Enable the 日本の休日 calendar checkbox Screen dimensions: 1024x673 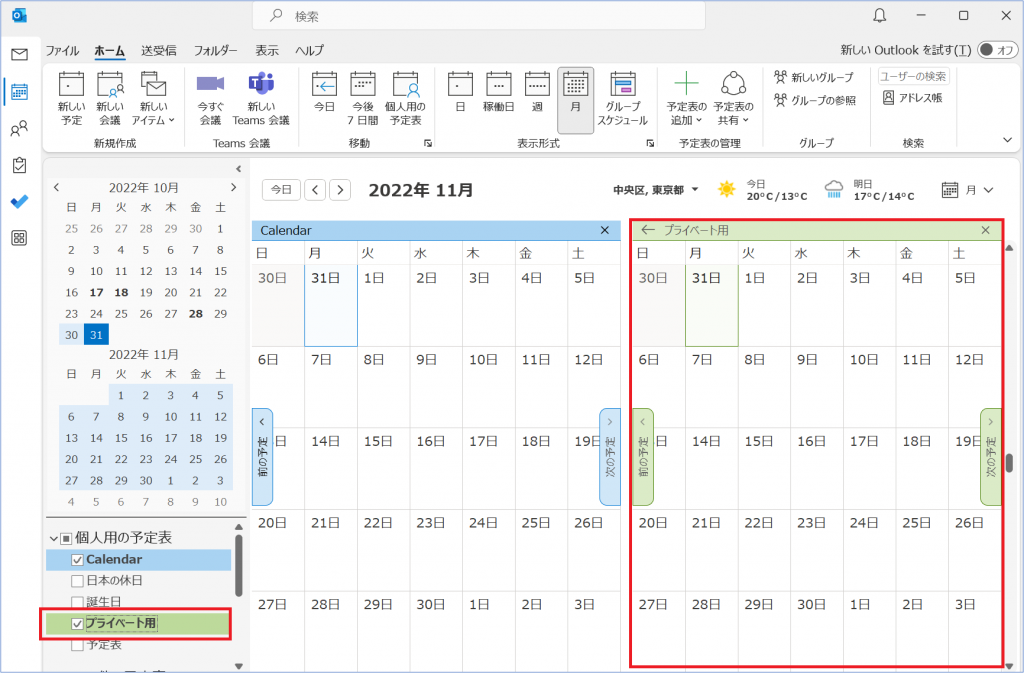[78, 581]
